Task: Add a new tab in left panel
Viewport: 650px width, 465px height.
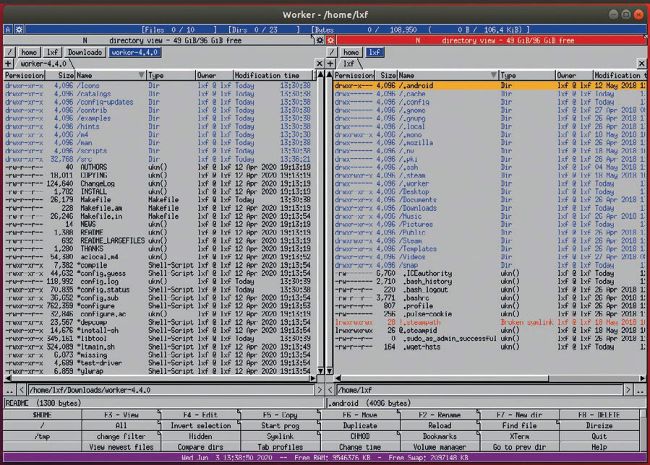Action: click(8, 64)
